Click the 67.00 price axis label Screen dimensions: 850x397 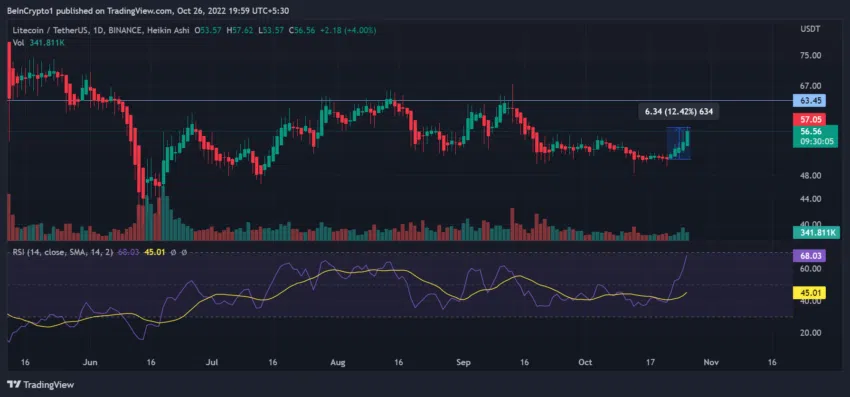(811, 86)
